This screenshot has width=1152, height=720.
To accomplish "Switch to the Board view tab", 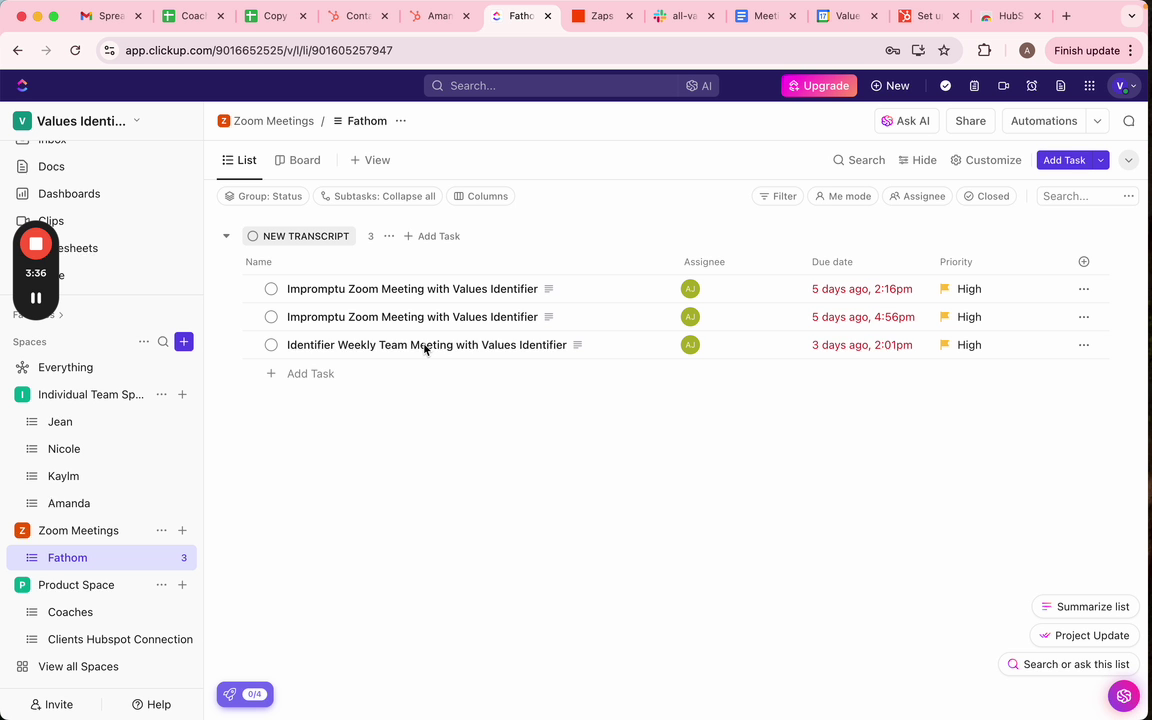I will (298, 160).
